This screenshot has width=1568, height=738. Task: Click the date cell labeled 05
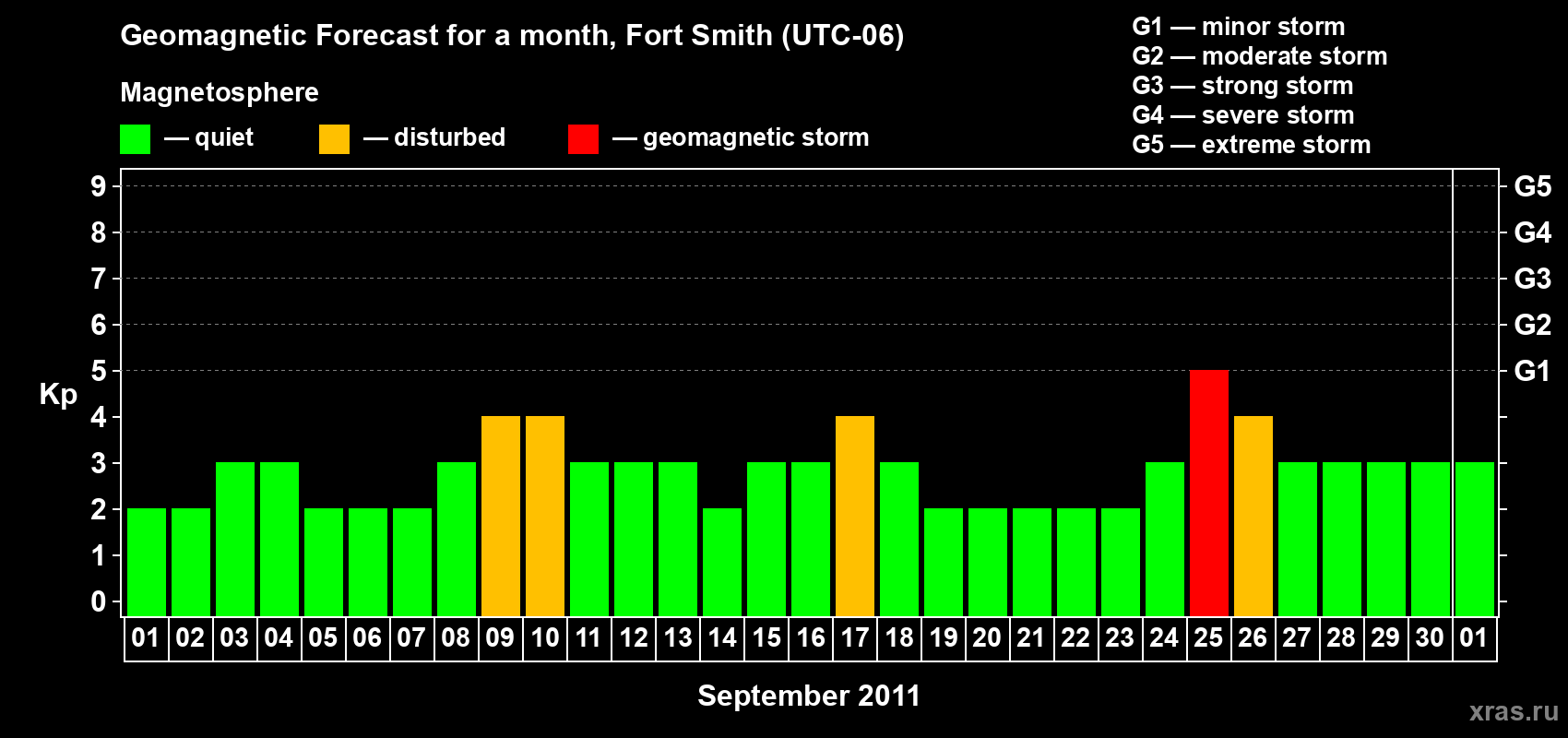(324, 638)
